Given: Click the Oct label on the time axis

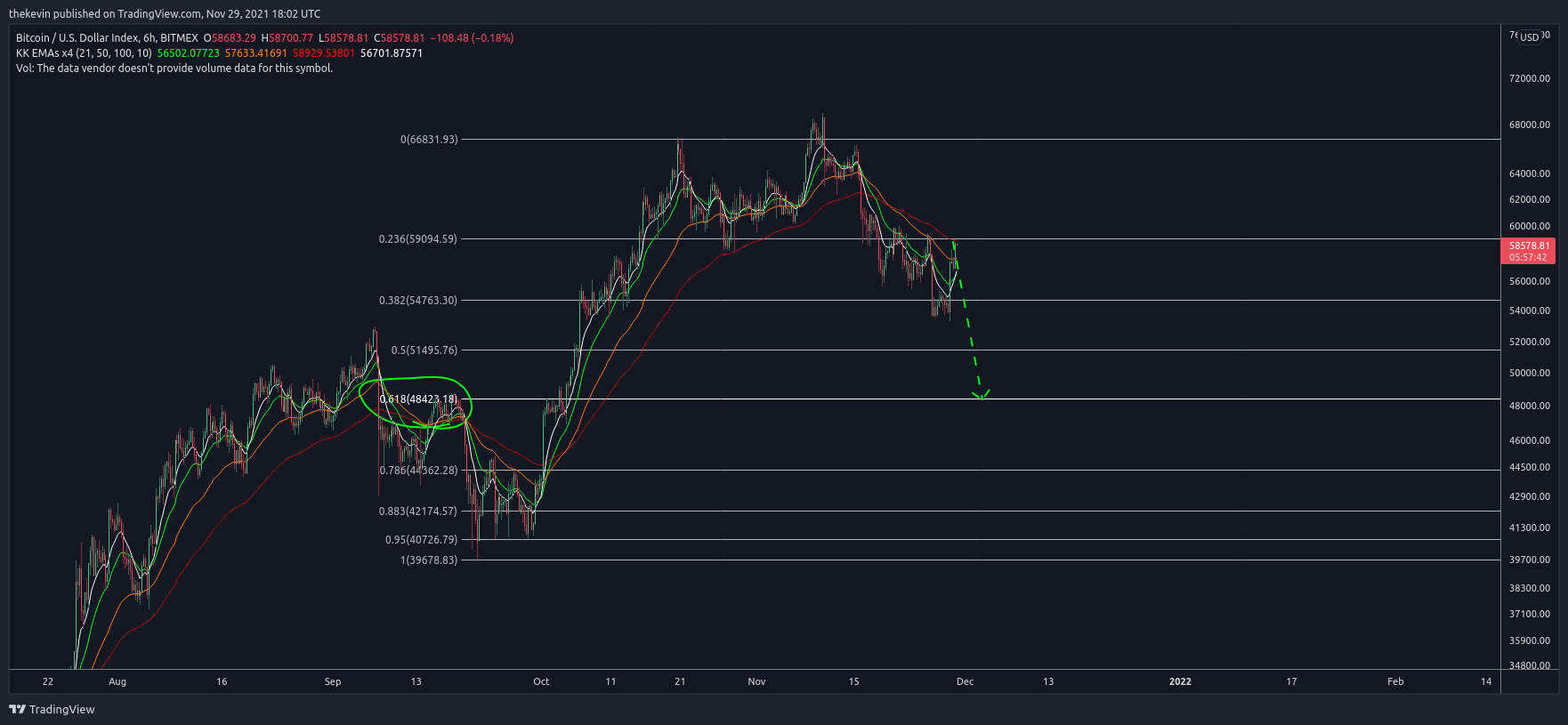Looking at the screenshot, I should point(541,681).
